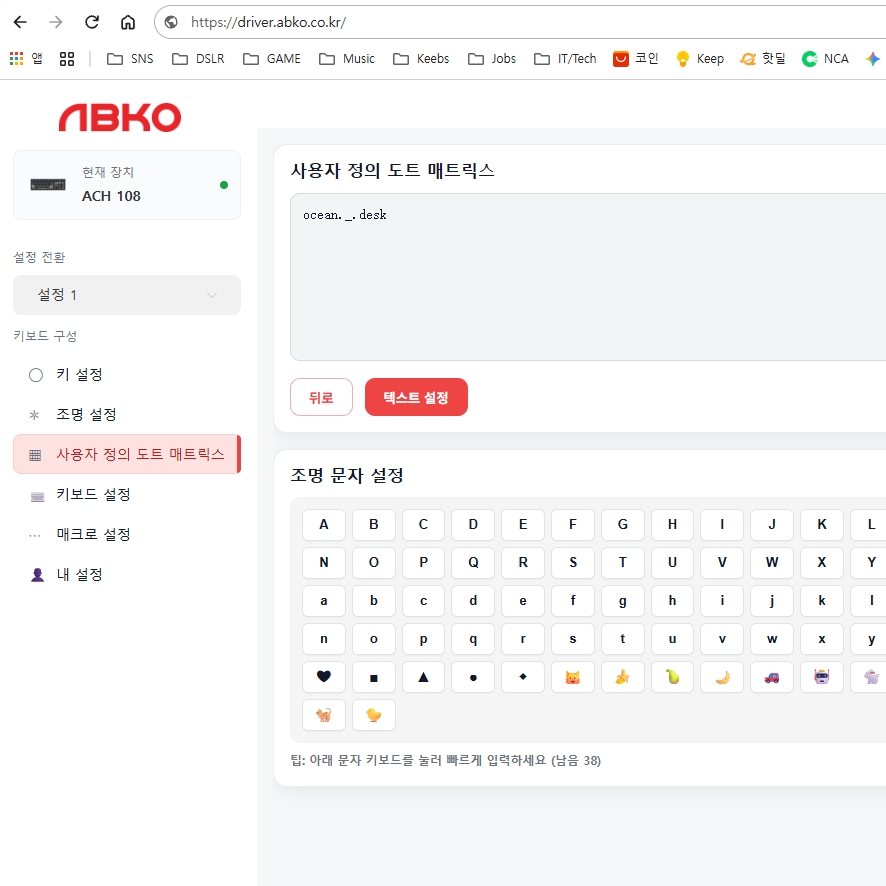Open the Music bookmarks folder

coord(347,58)
